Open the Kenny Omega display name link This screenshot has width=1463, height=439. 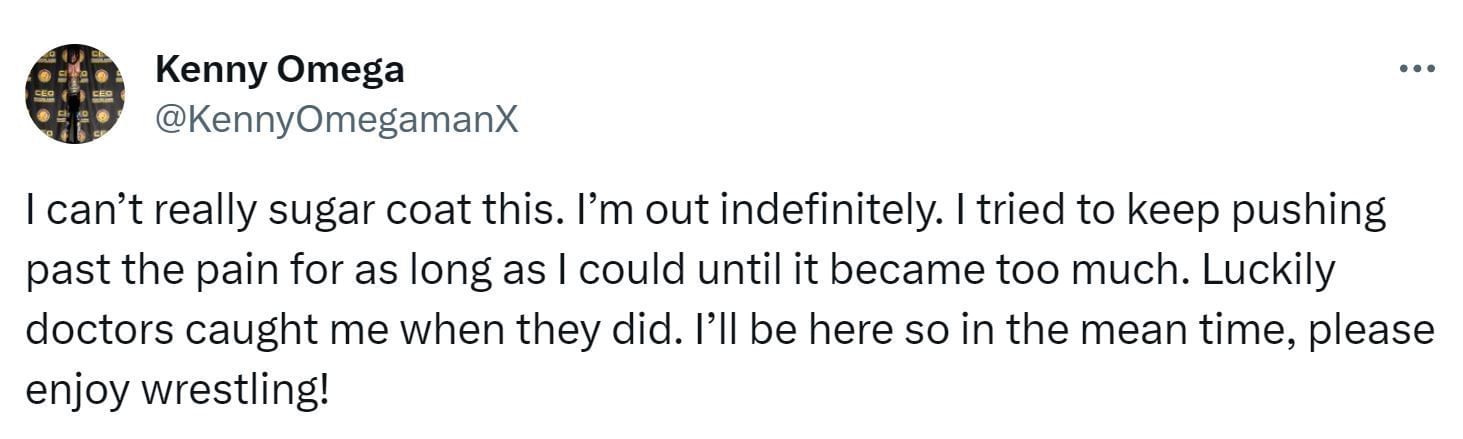[280, 69]
